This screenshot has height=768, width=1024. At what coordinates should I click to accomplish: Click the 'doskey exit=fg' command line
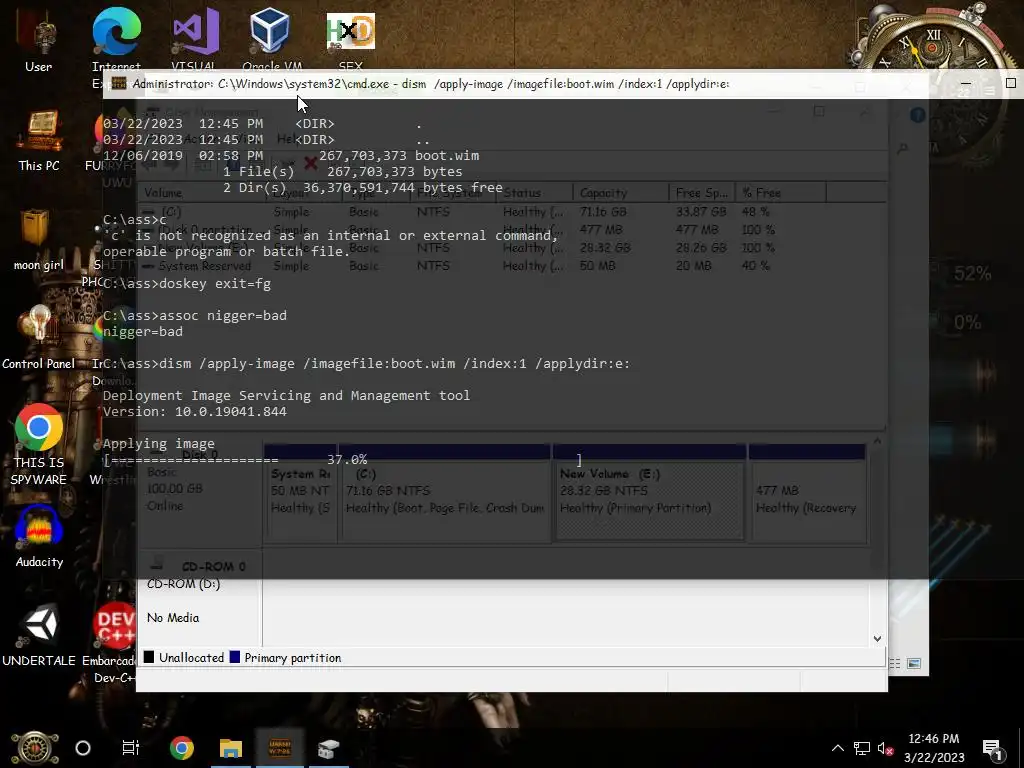pyautogui.click(x=187, y=283)
